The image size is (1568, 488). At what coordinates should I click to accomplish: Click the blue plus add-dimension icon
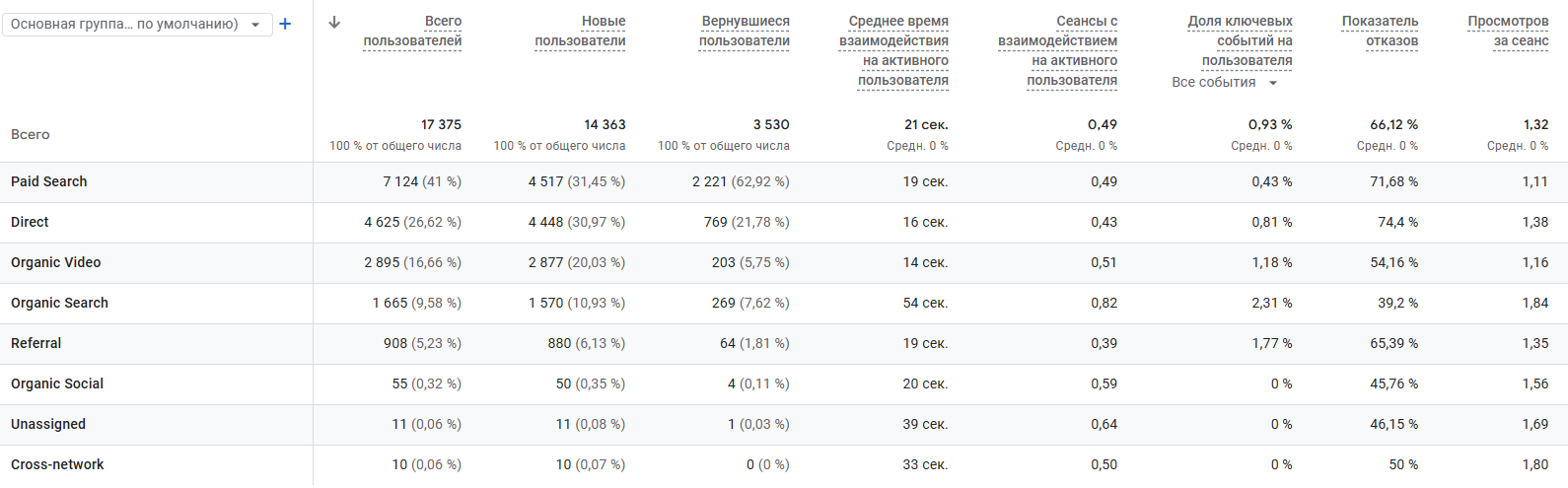coord(285,24)
